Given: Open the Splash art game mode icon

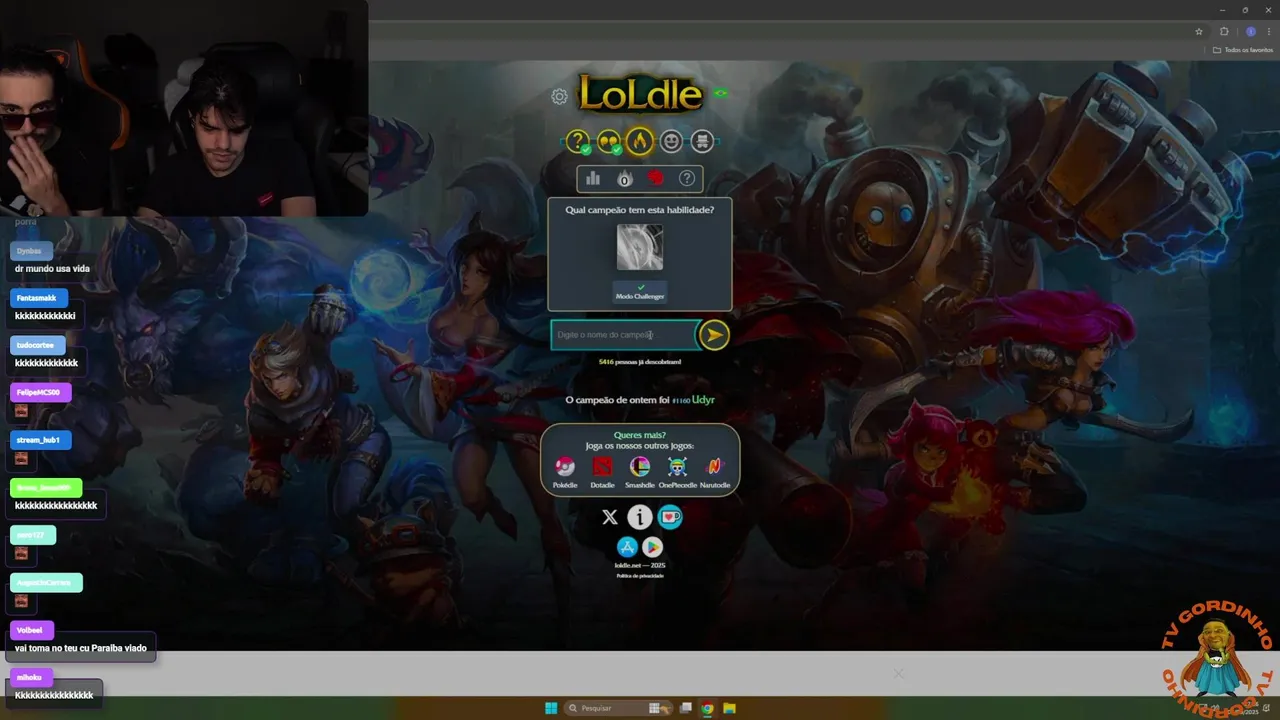Looking at the screenshot, I should click(702, 142).
